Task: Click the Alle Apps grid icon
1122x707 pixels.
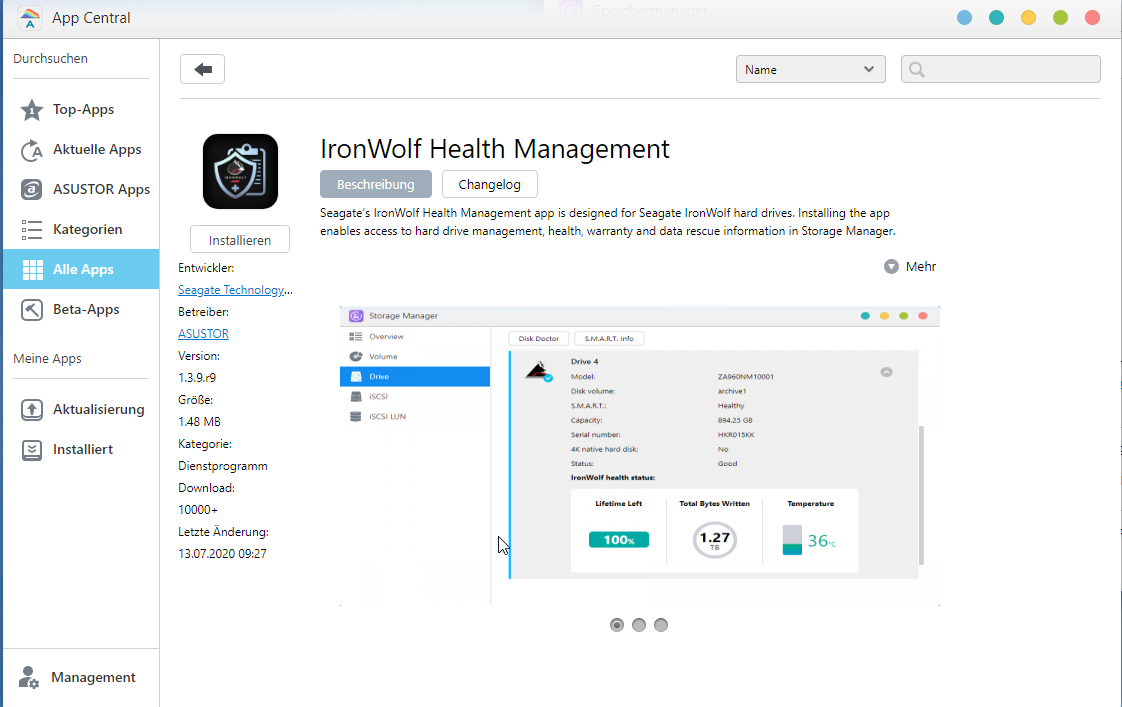Action: [x=32, y=270]
